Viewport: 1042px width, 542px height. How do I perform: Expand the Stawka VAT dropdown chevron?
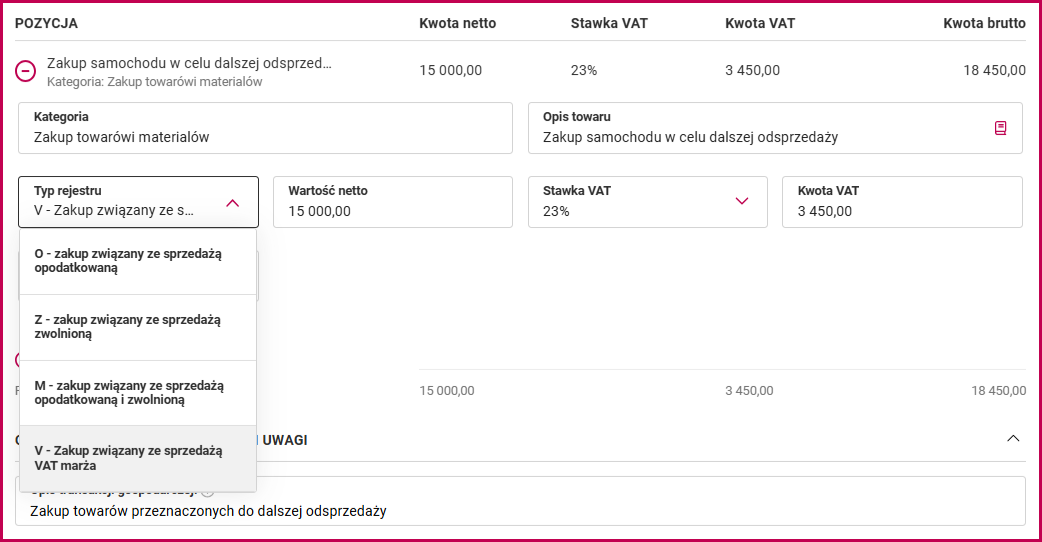coord(742,201)
